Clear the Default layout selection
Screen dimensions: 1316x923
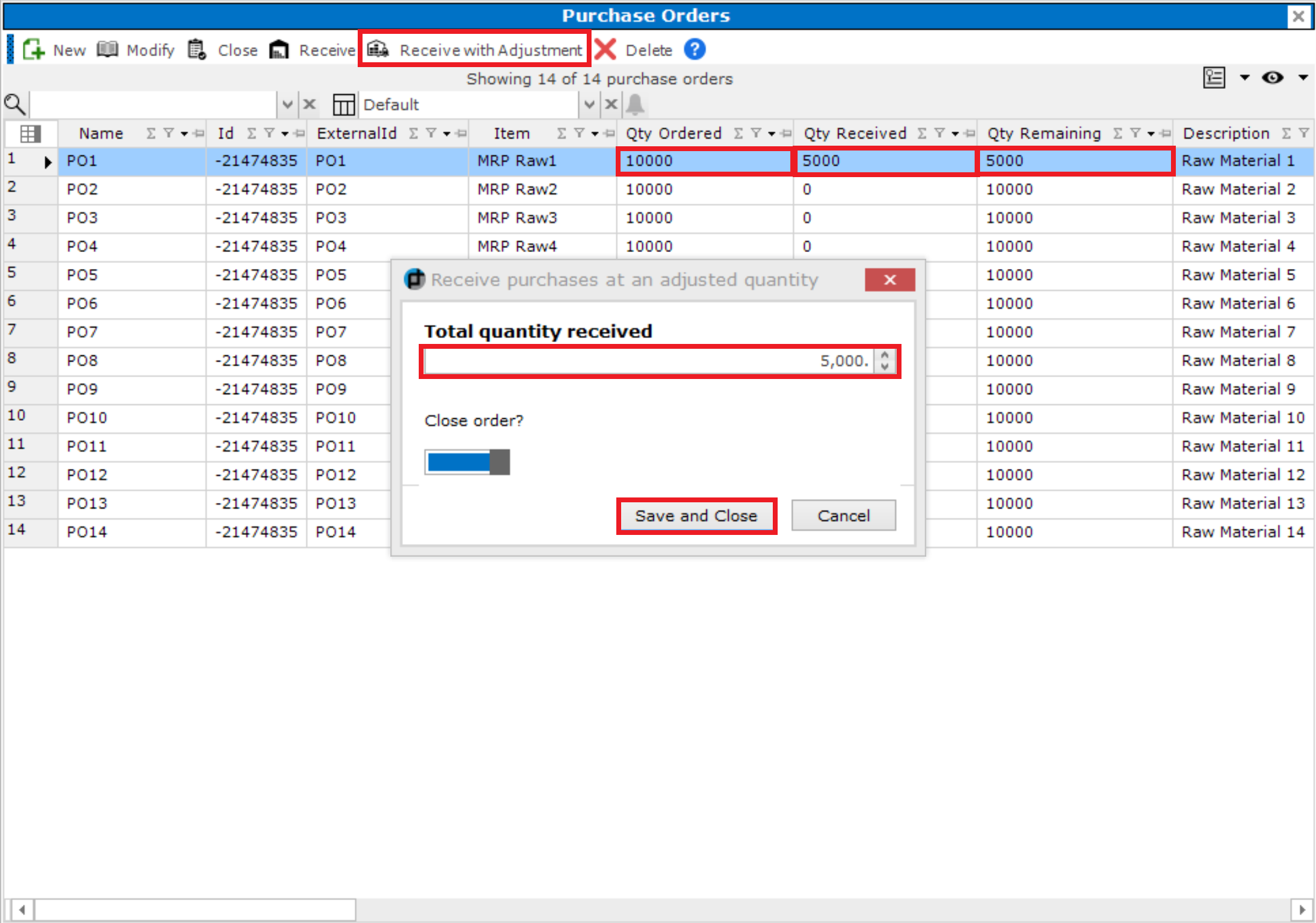tap(611, 105)
